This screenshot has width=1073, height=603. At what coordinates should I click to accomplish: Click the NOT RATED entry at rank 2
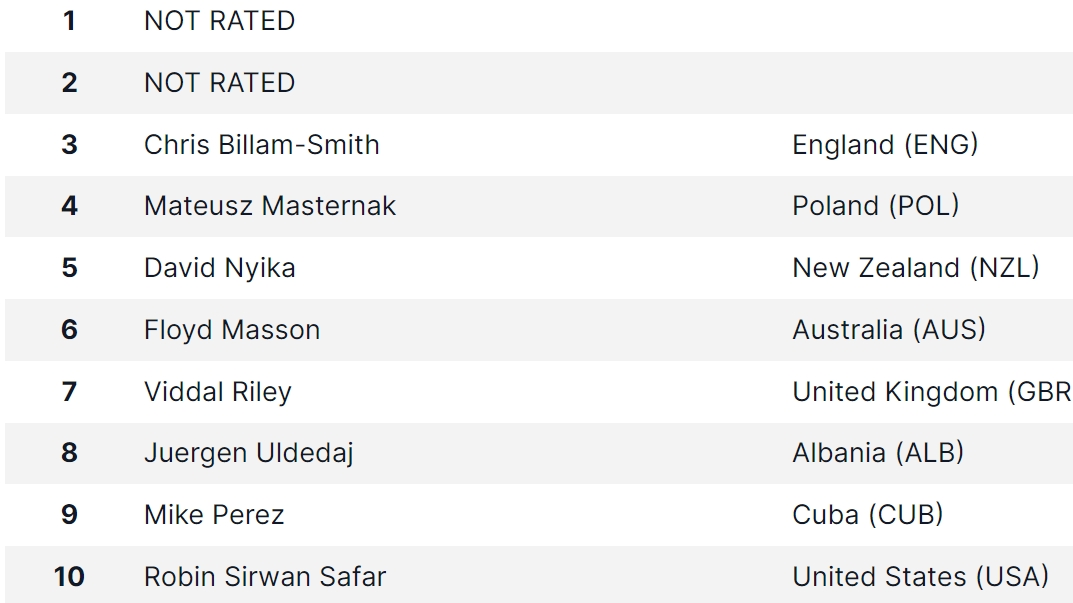click(220, 83)
